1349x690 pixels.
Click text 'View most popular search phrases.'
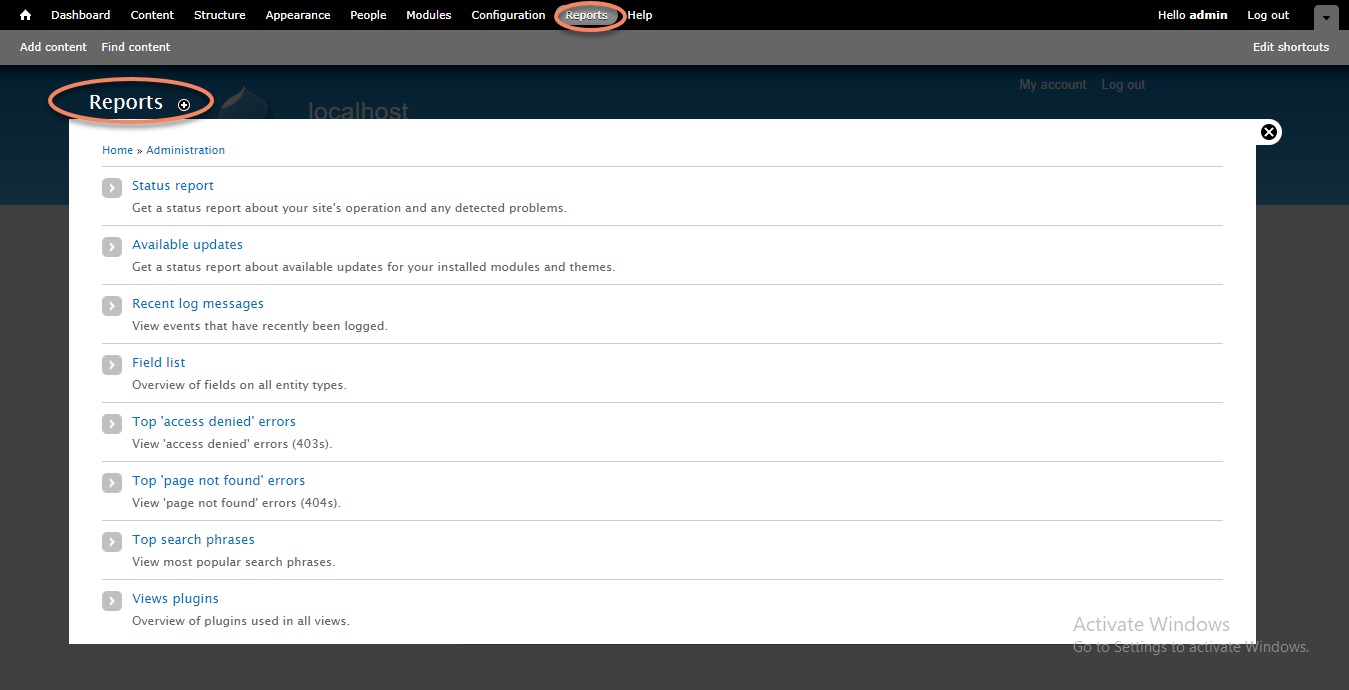pyautogui.click(x=234, y=562)
